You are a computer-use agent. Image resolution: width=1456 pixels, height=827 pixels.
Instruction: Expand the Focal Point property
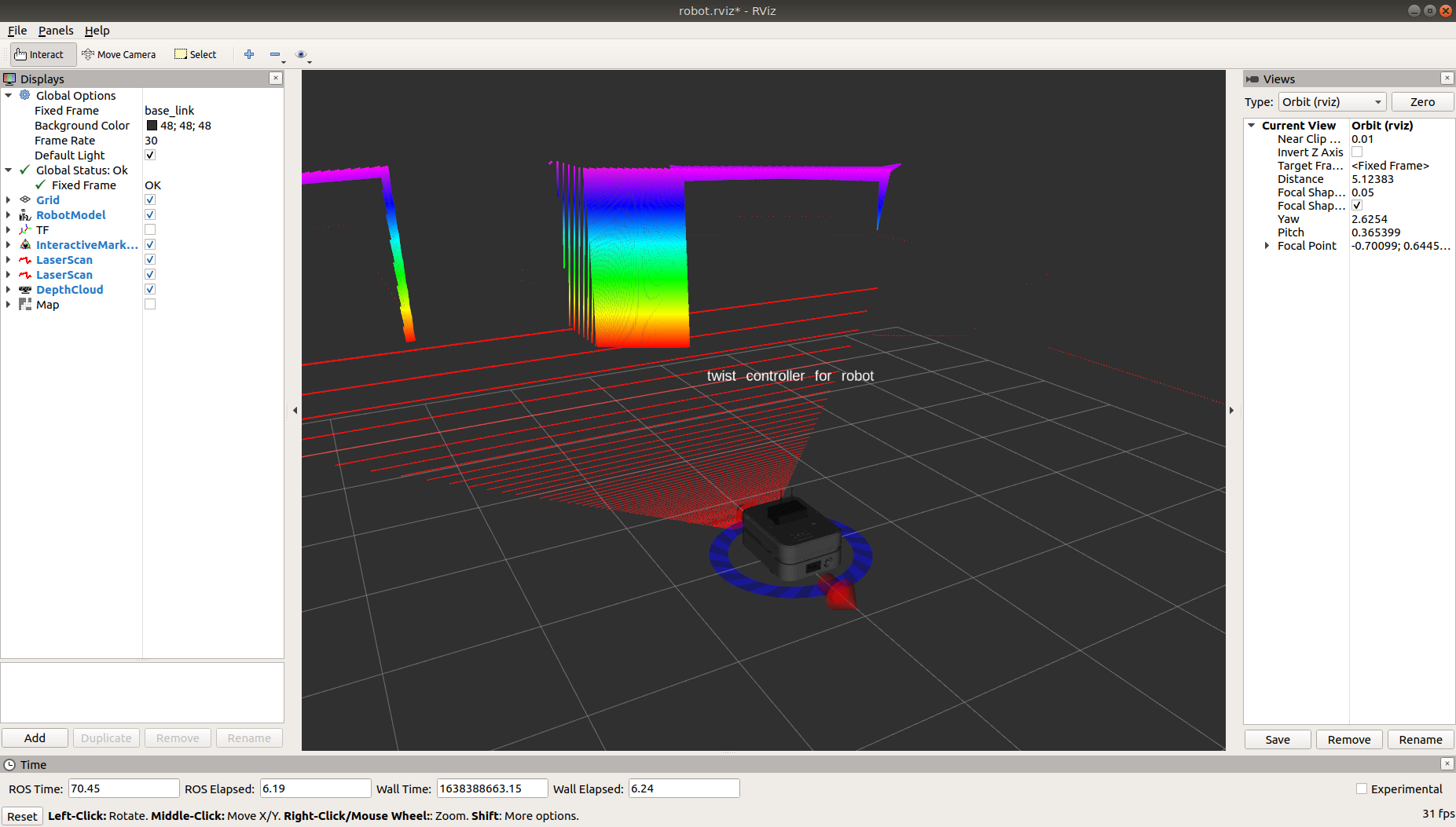pyautogui.click(x=1267, y=246)
